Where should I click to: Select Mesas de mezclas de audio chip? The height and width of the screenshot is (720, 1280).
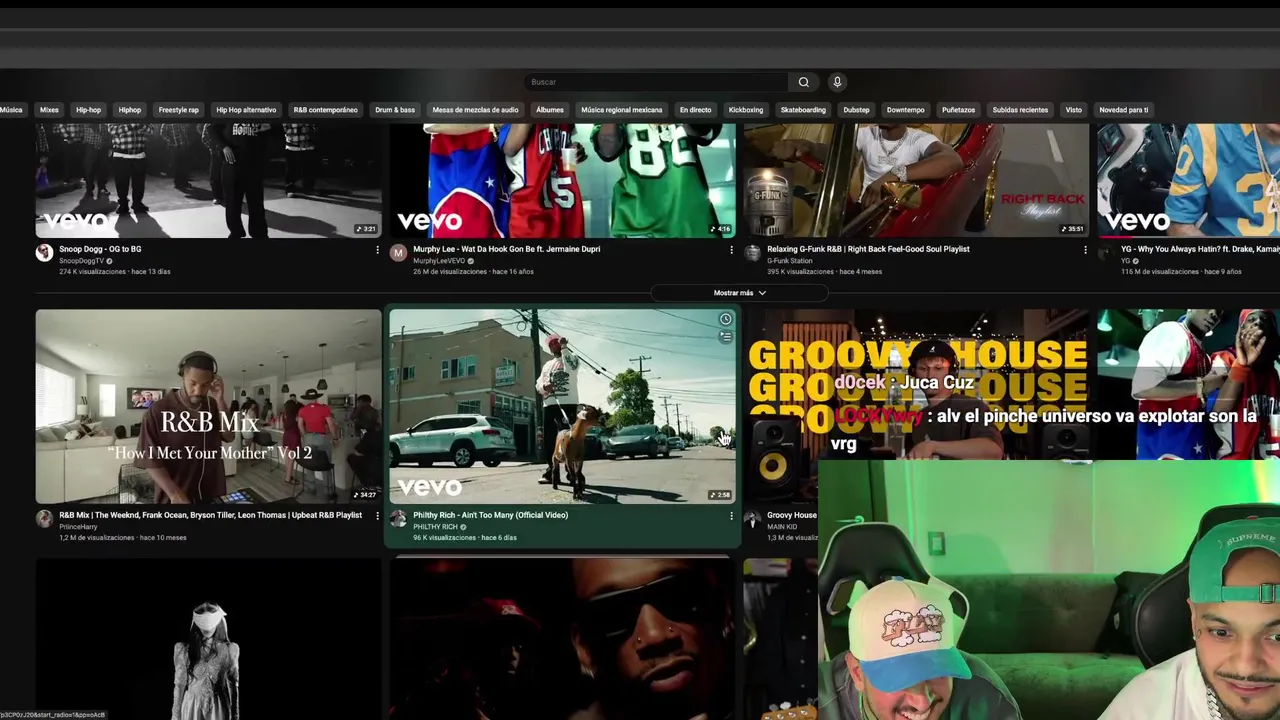click(475, 110)
